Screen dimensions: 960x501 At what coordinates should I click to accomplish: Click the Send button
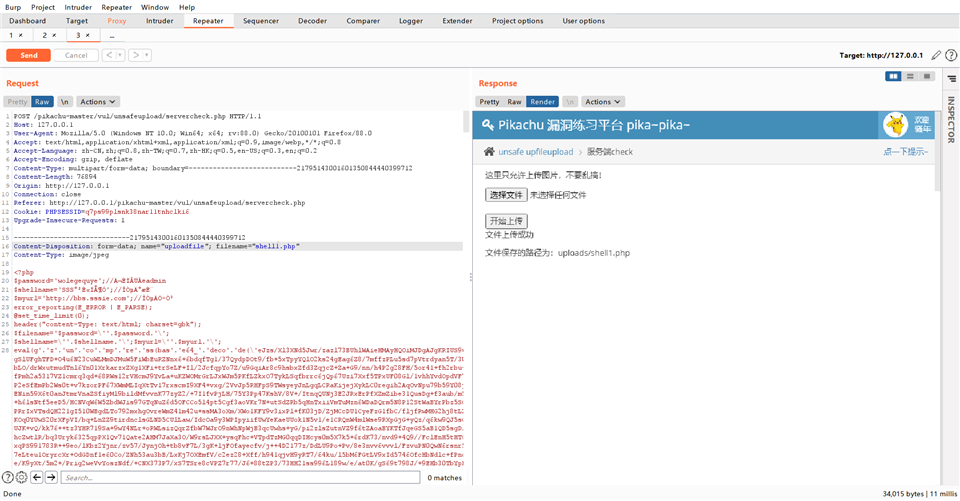29,55
